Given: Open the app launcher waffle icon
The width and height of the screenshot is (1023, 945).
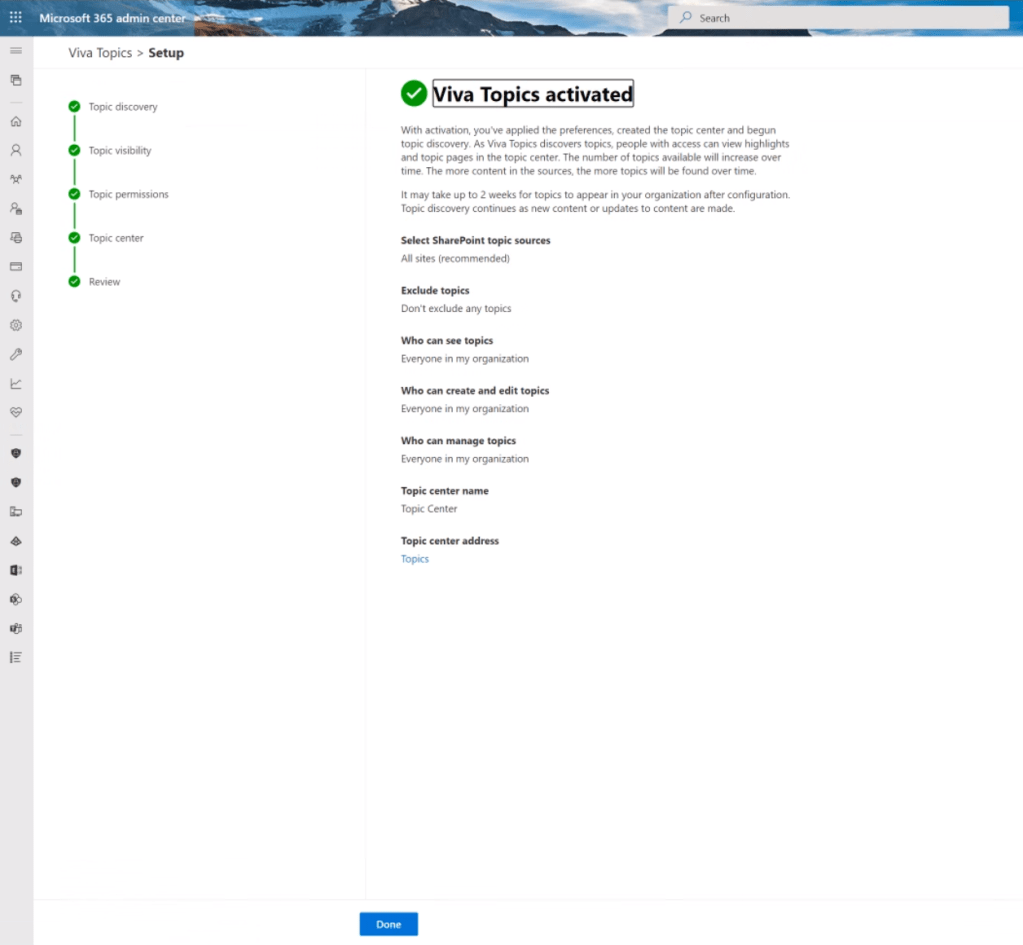Looking at the screenshot, I should click(x=16, y=18).
